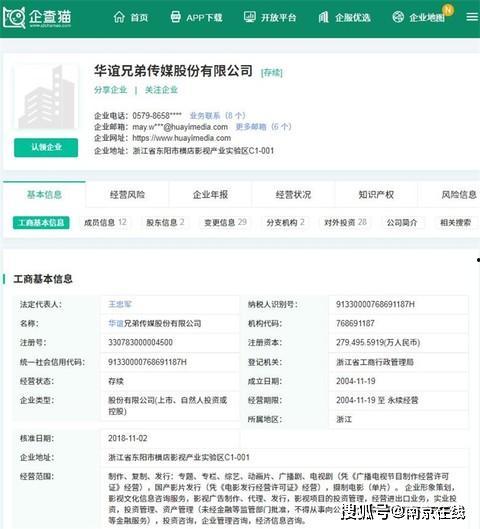Click the 经营范围 description text

(x=282, y=498)
